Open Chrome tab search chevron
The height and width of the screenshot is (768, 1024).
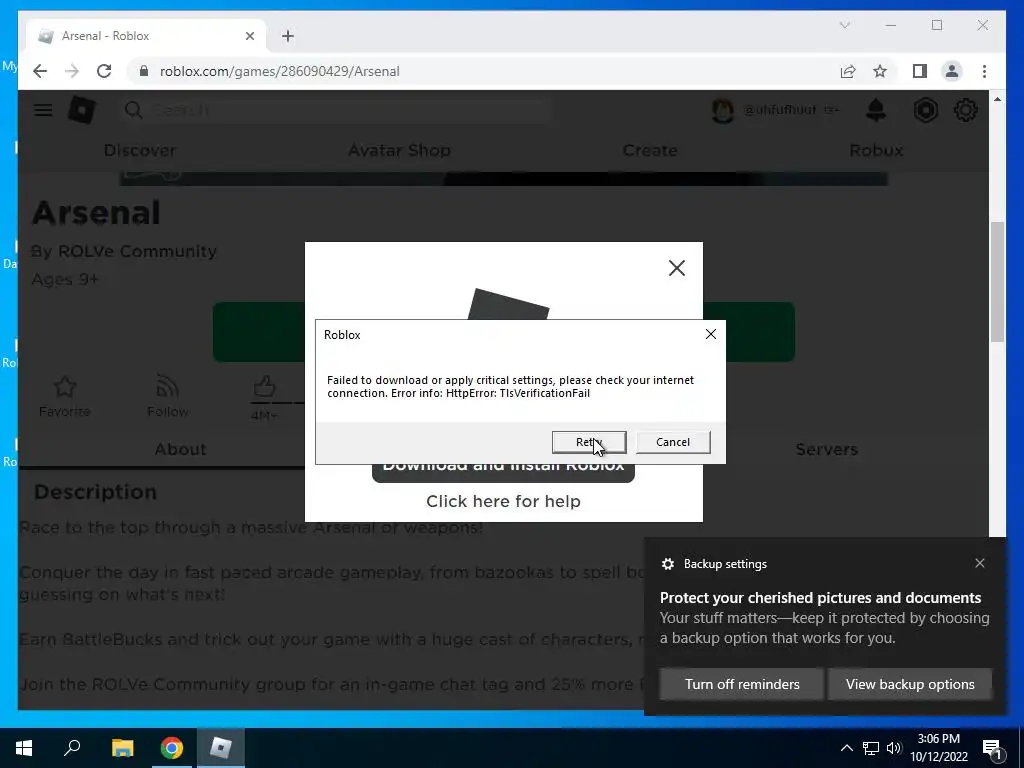844,25
